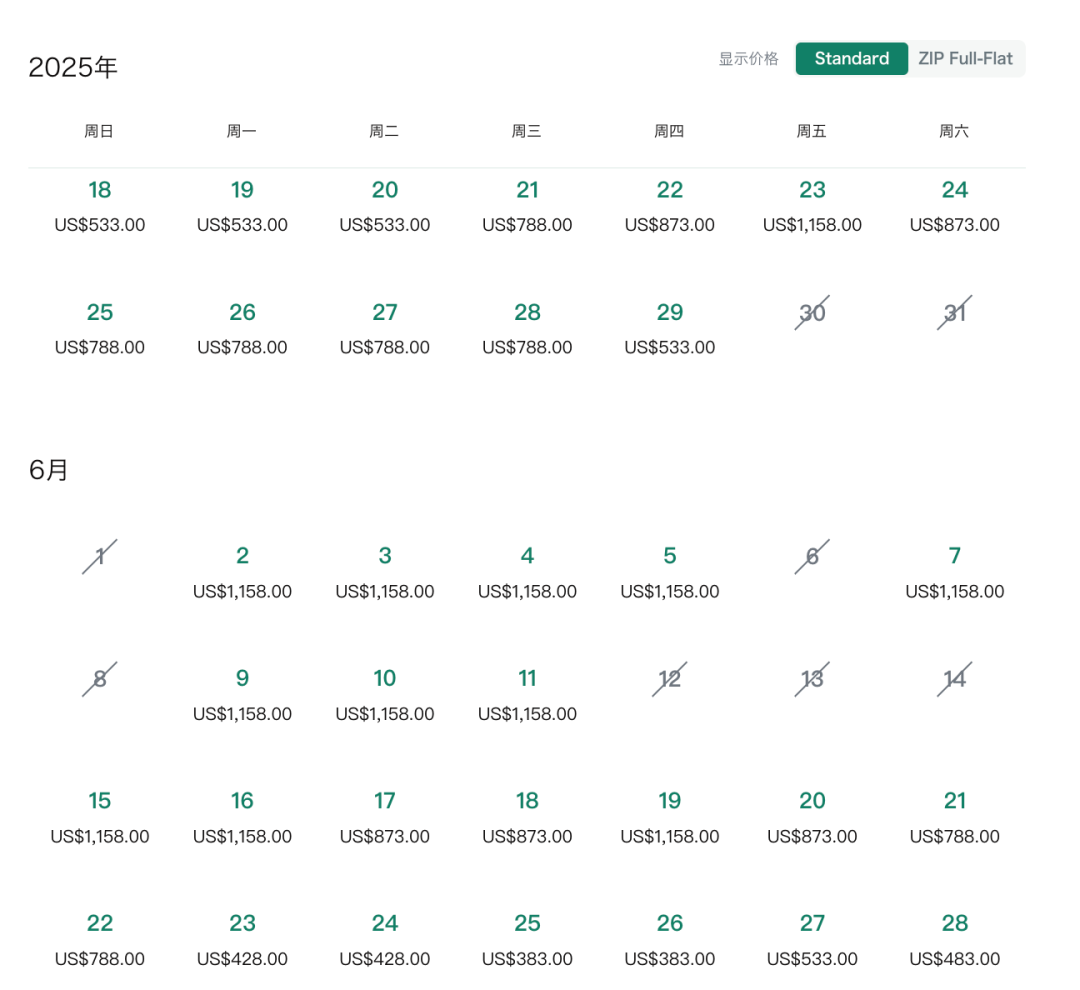This screenshot has width=1080, height=990.
Task: Click unavailable June 13 date
Action: 813,679
